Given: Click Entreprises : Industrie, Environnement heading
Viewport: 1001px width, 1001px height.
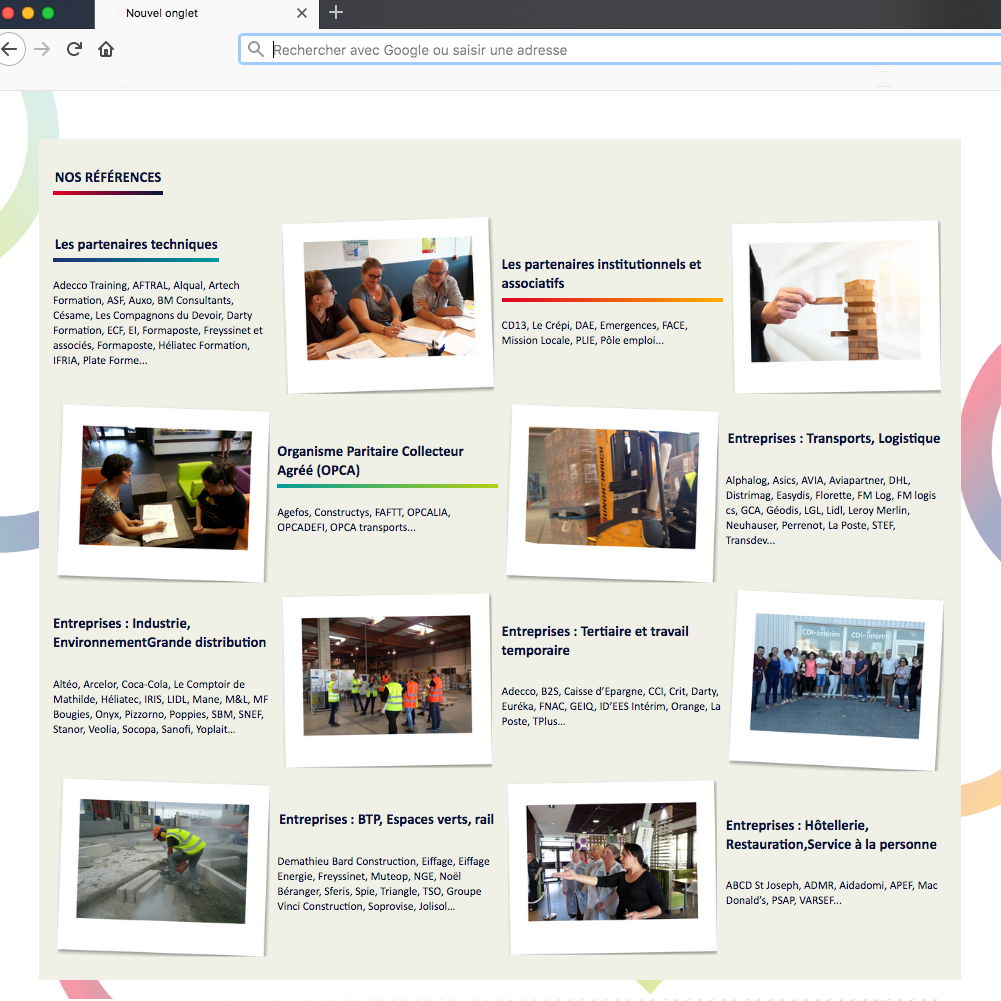Looking at the screenshot, I should [x=160, y=633].
